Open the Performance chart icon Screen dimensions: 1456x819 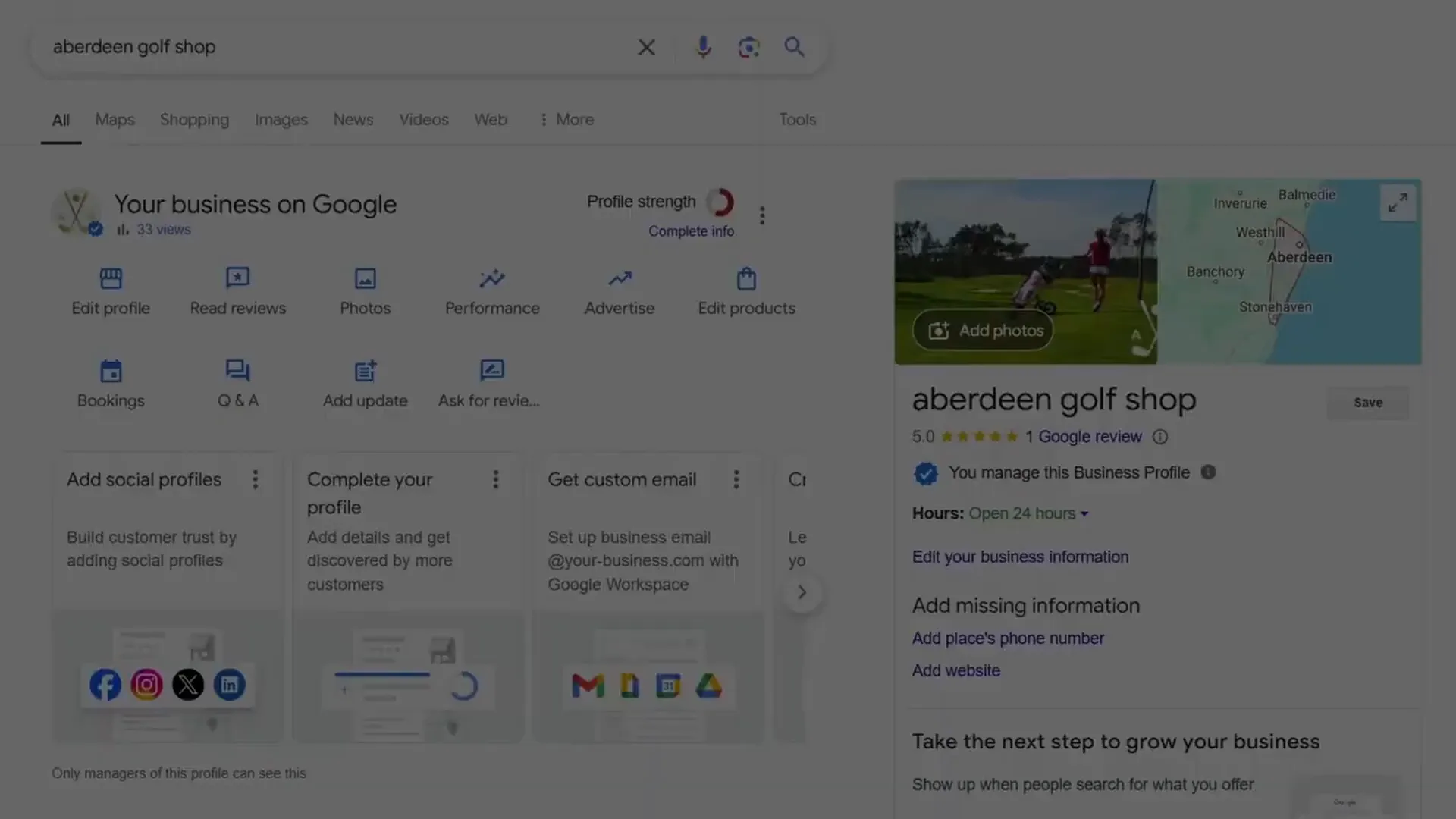(x=492, y=278)
